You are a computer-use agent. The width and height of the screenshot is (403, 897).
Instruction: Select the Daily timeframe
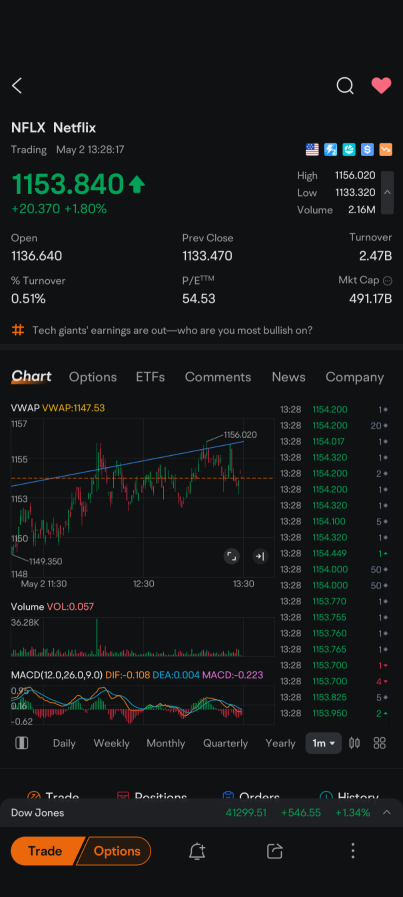point(64,743)
